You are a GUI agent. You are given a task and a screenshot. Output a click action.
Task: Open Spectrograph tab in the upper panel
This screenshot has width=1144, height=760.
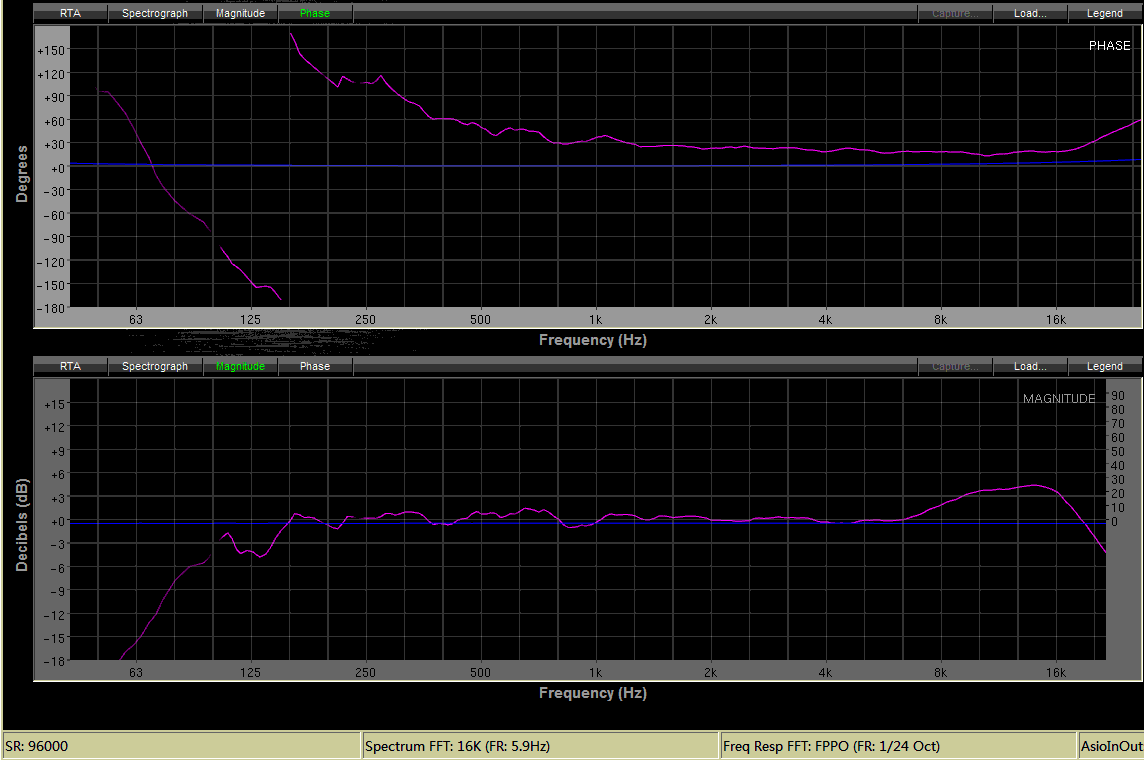coord(155,14)
